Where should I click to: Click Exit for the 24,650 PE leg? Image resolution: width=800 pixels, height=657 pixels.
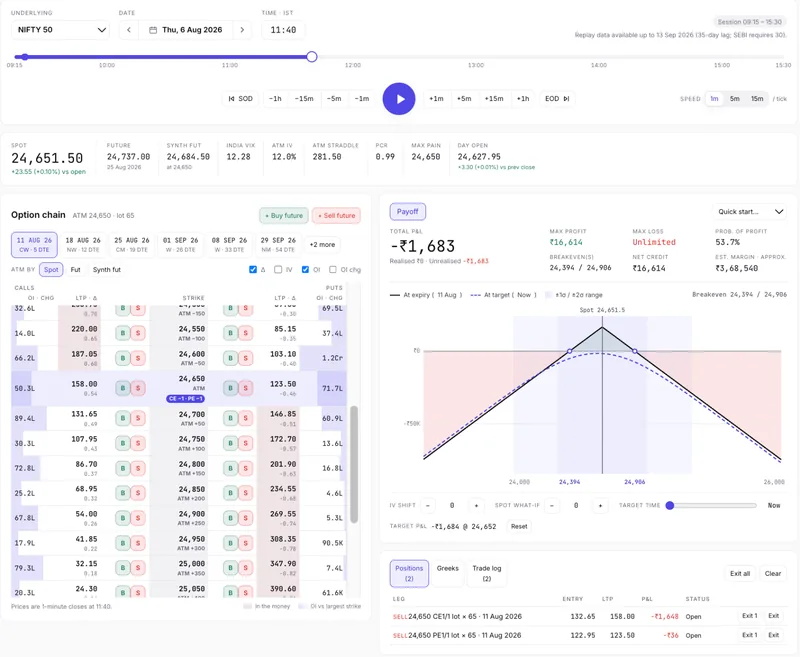773,635
